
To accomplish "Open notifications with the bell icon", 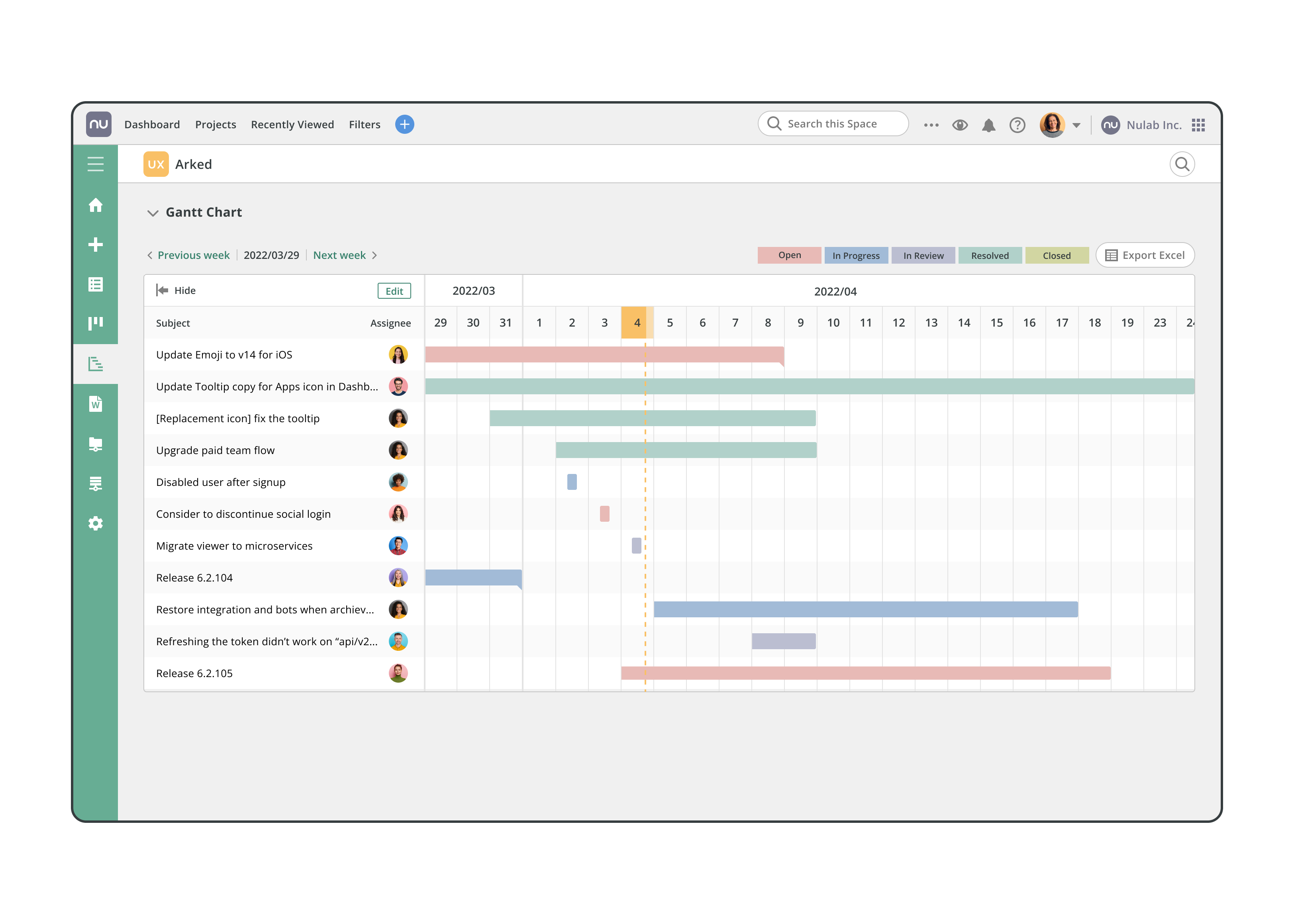I will tap(989, 125).
